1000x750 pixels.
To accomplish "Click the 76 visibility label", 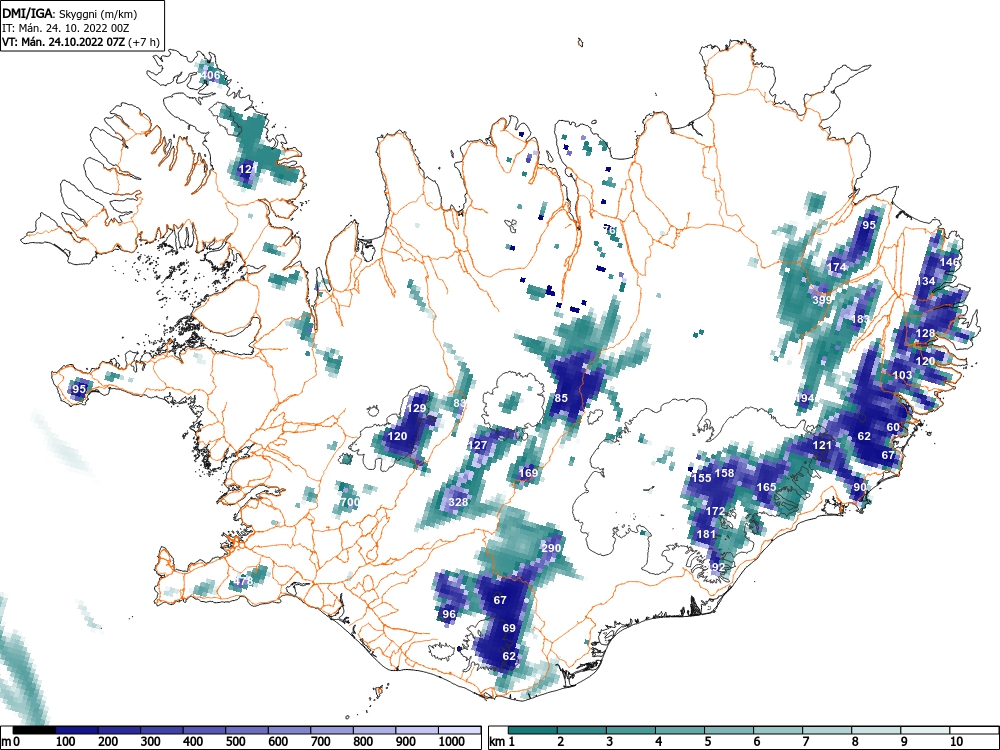I will [610, 230].
